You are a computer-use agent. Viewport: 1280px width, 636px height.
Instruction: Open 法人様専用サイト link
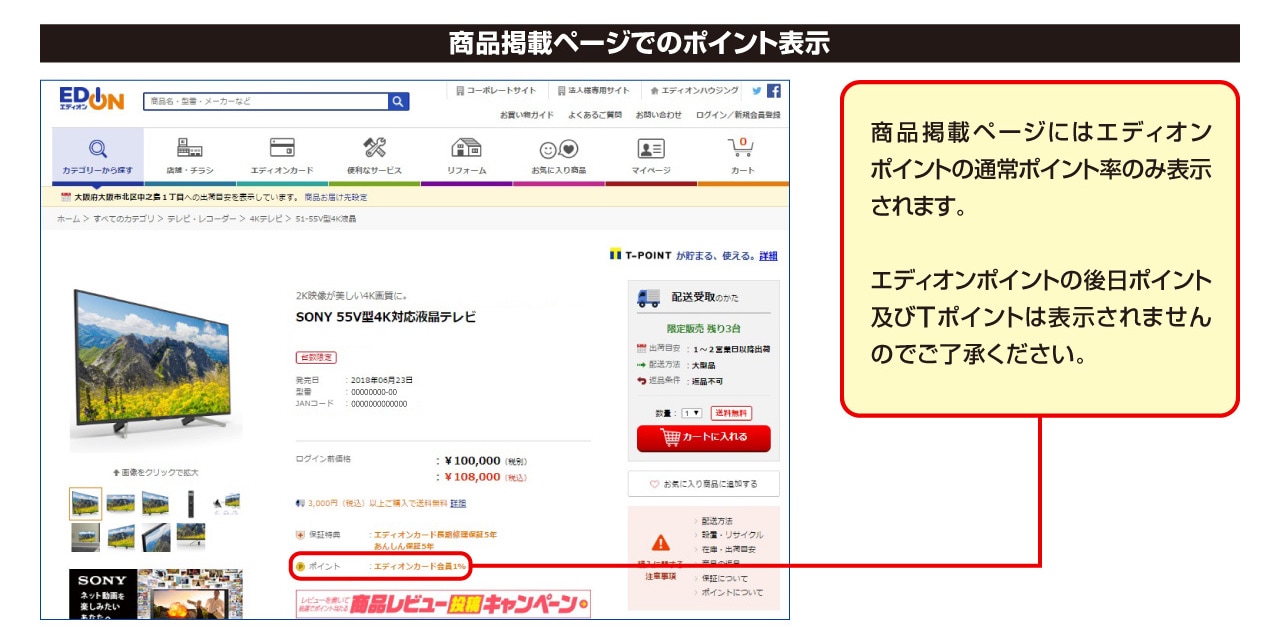pos(594,90)
